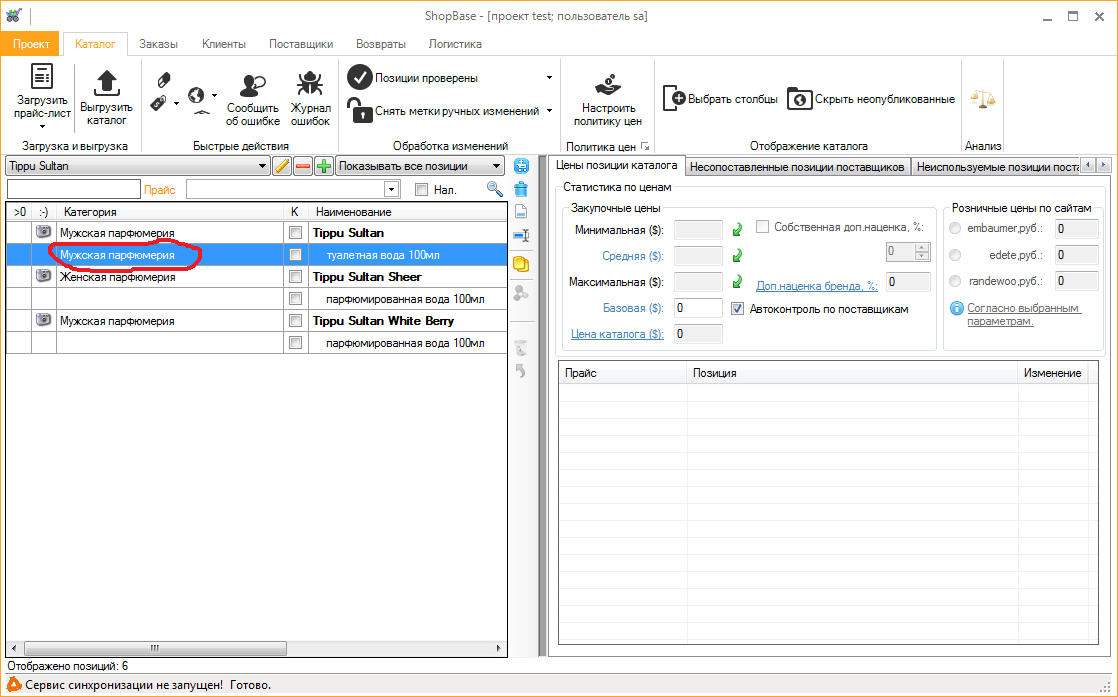Click the Базовая ($) price input field

(x=698, y=308)
